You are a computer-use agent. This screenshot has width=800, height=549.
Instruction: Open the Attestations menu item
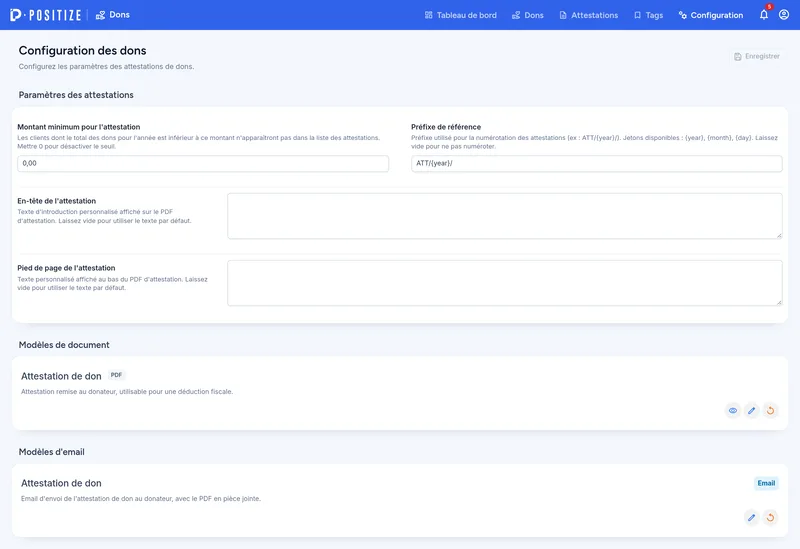tap(588, 15)
